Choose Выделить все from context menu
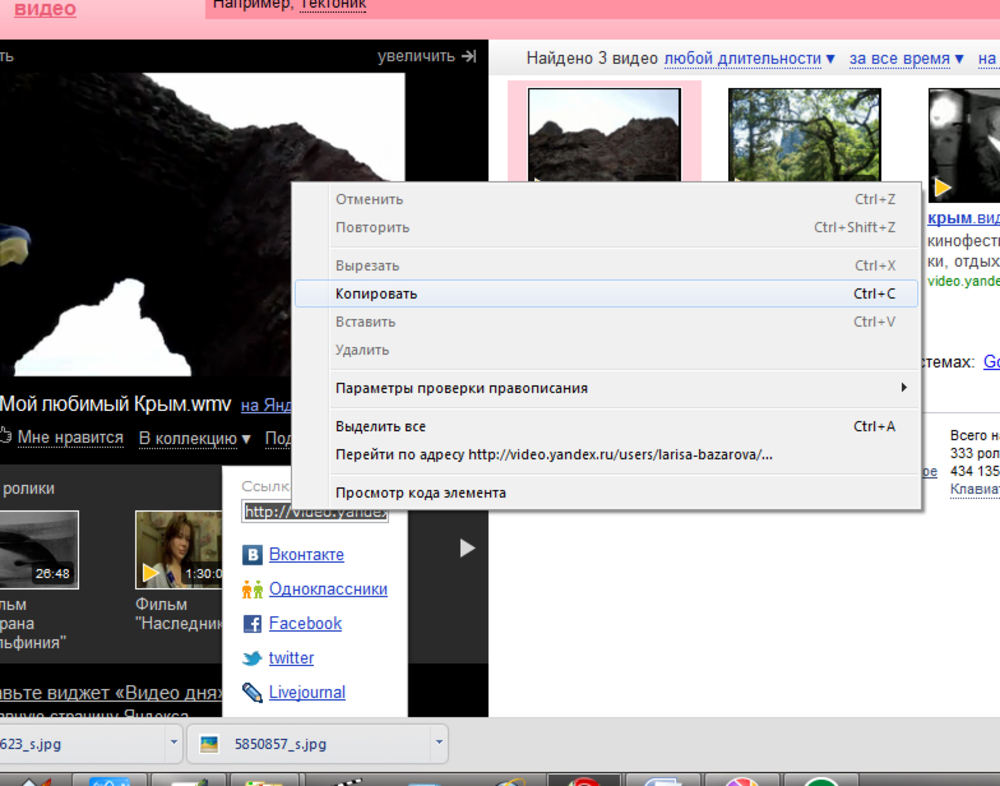The width and height of the screenshot is (1000, 786). (380, 426)
